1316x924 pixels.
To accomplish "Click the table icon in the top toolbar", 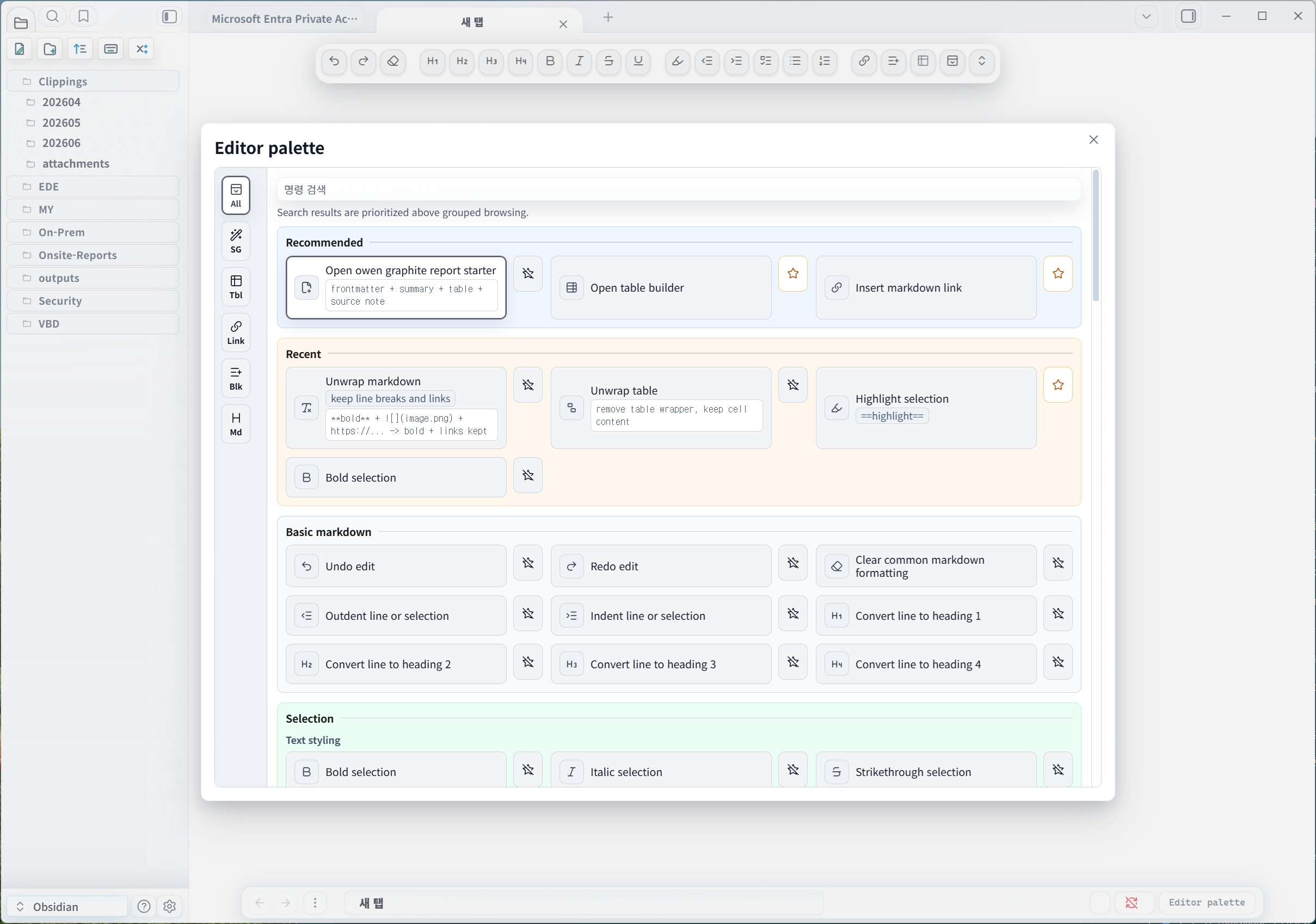I will click(x=923, y=61).
